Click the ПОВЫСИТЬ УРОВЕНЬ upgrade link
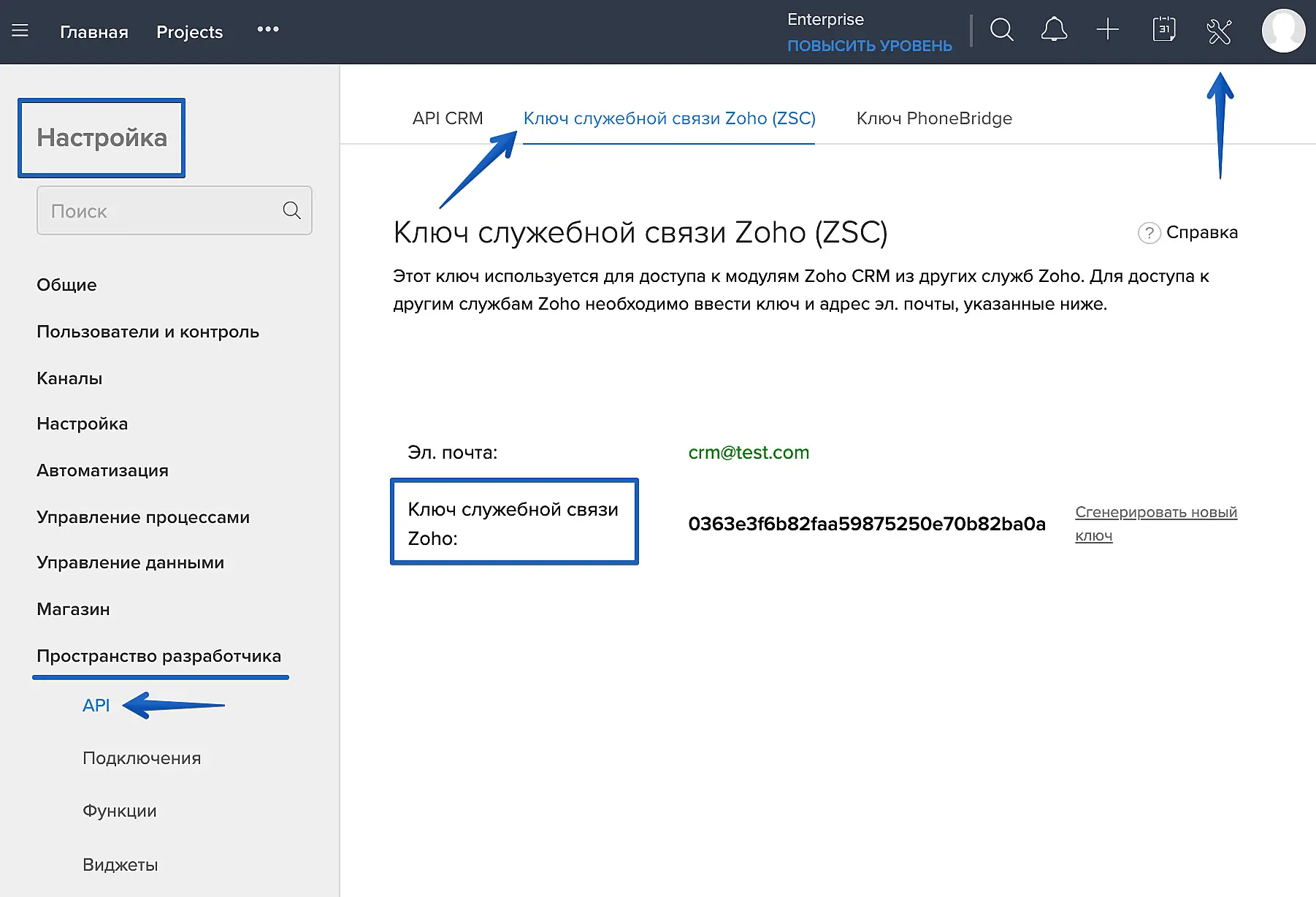 tap(869, 46)
